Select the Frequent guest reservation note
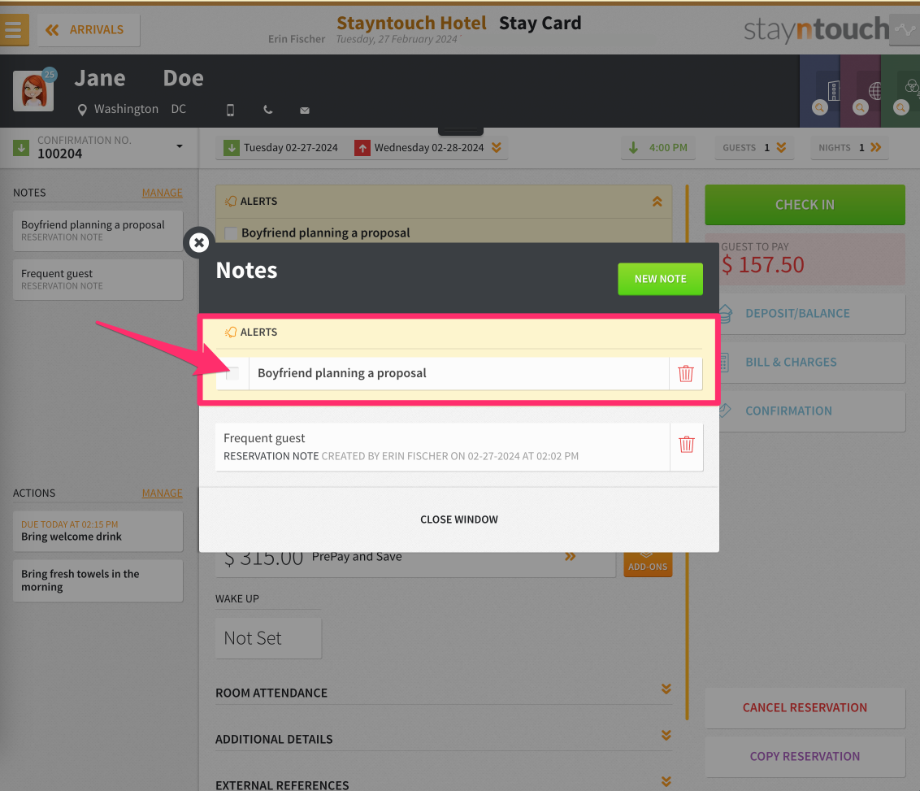The width and height of the screenshot is (920, 791). (x=442, y=447)
